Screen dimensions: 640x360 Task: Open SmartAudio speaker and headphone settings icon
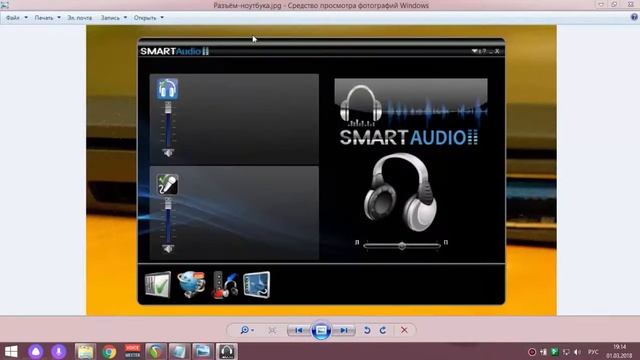point(225,284)
